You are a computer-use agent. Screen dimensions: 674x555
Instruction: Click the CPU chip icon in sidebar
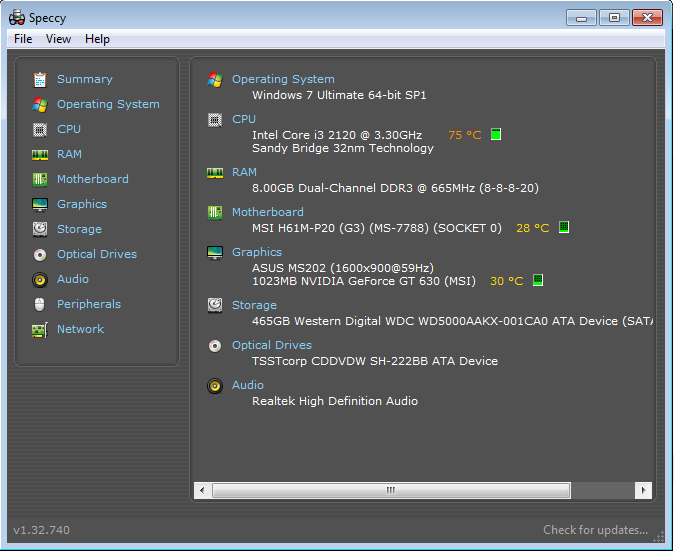click(40, 129)
